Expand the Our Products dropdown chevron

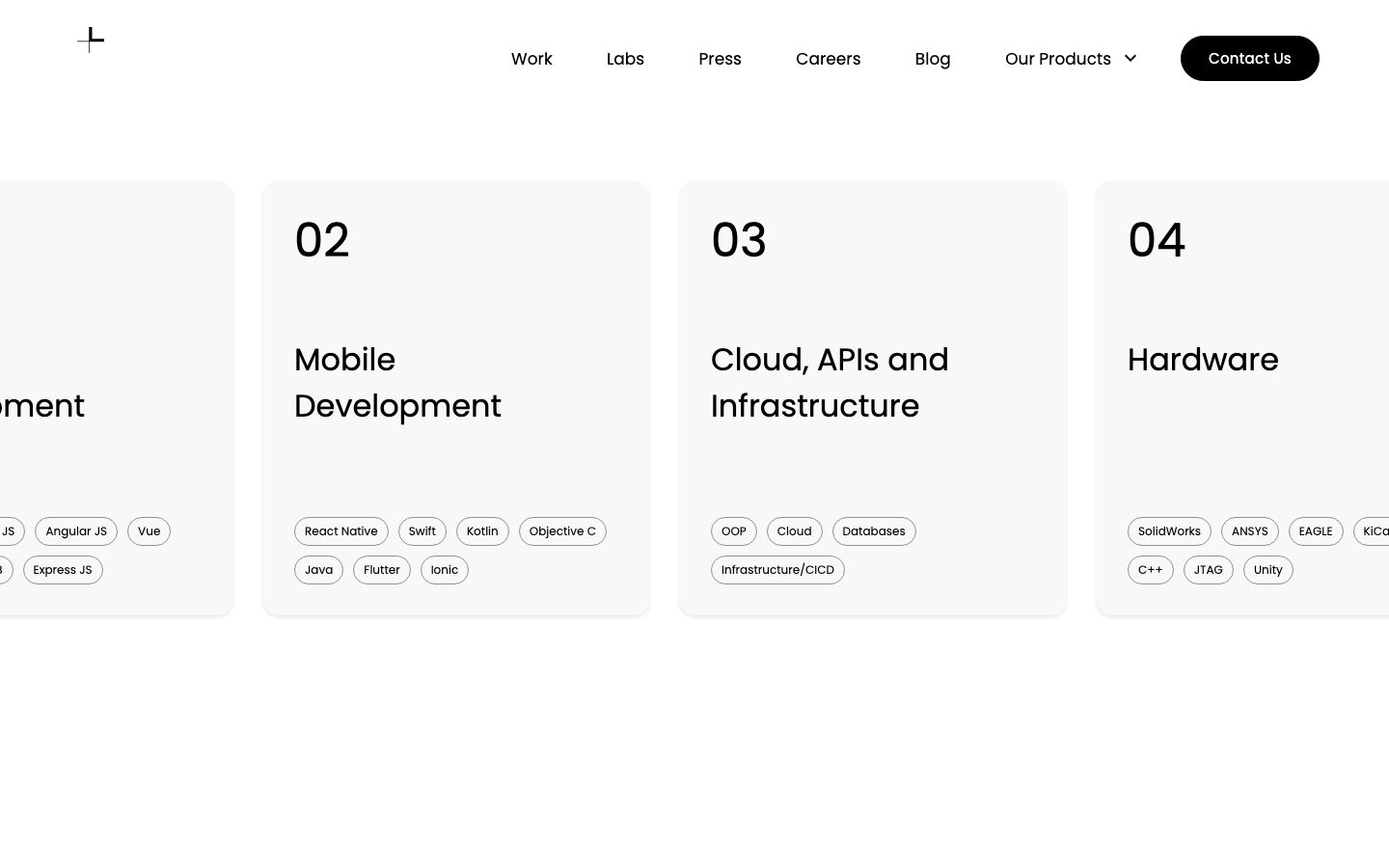(1130, 59)
